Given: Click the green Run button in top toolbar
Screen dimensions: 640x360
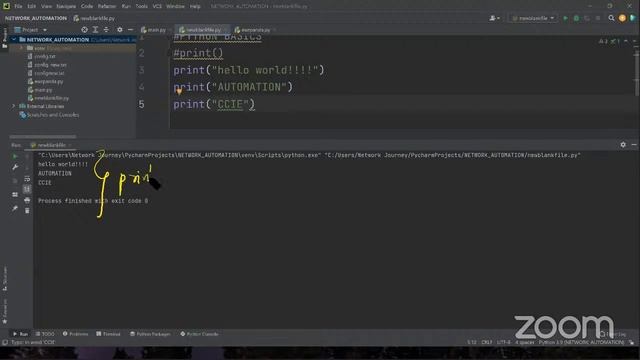Looking at the screenshot, I should coord(565,18).
